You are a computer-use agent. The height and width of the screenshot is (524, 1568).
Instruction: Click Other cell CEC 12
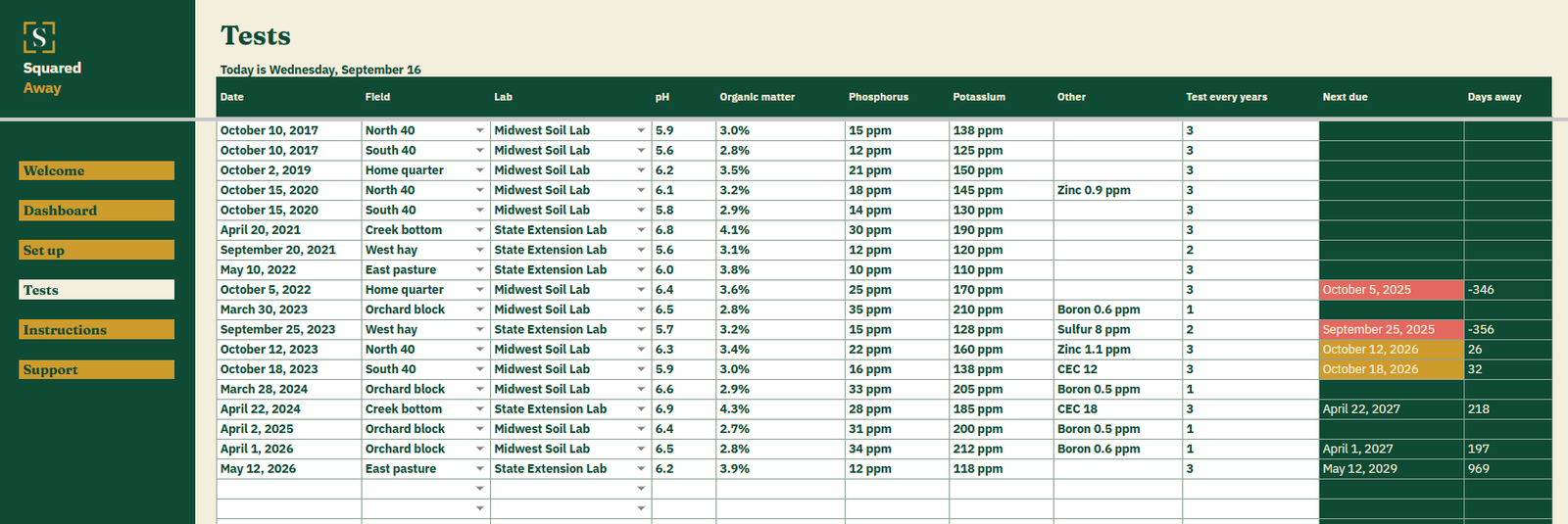click(x=1118, y=369)
